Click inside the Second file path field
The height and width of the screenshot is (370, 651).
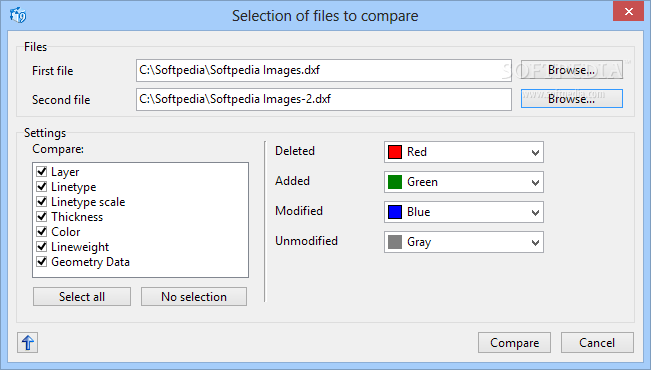324,99
